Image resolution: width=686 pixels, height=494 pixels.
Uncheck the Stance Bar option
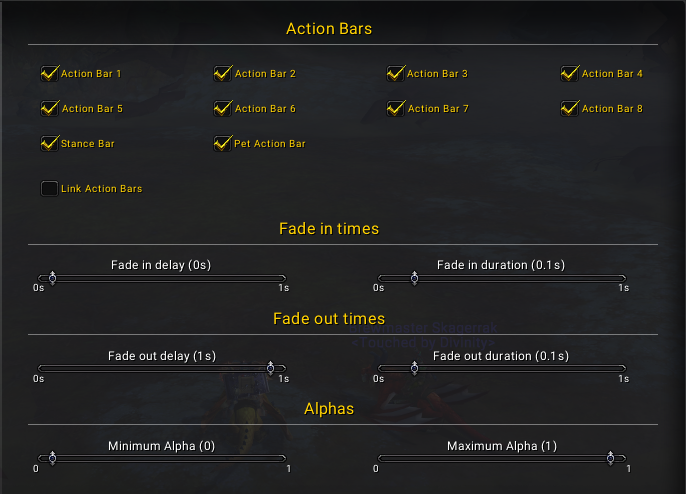coord(49,144)
